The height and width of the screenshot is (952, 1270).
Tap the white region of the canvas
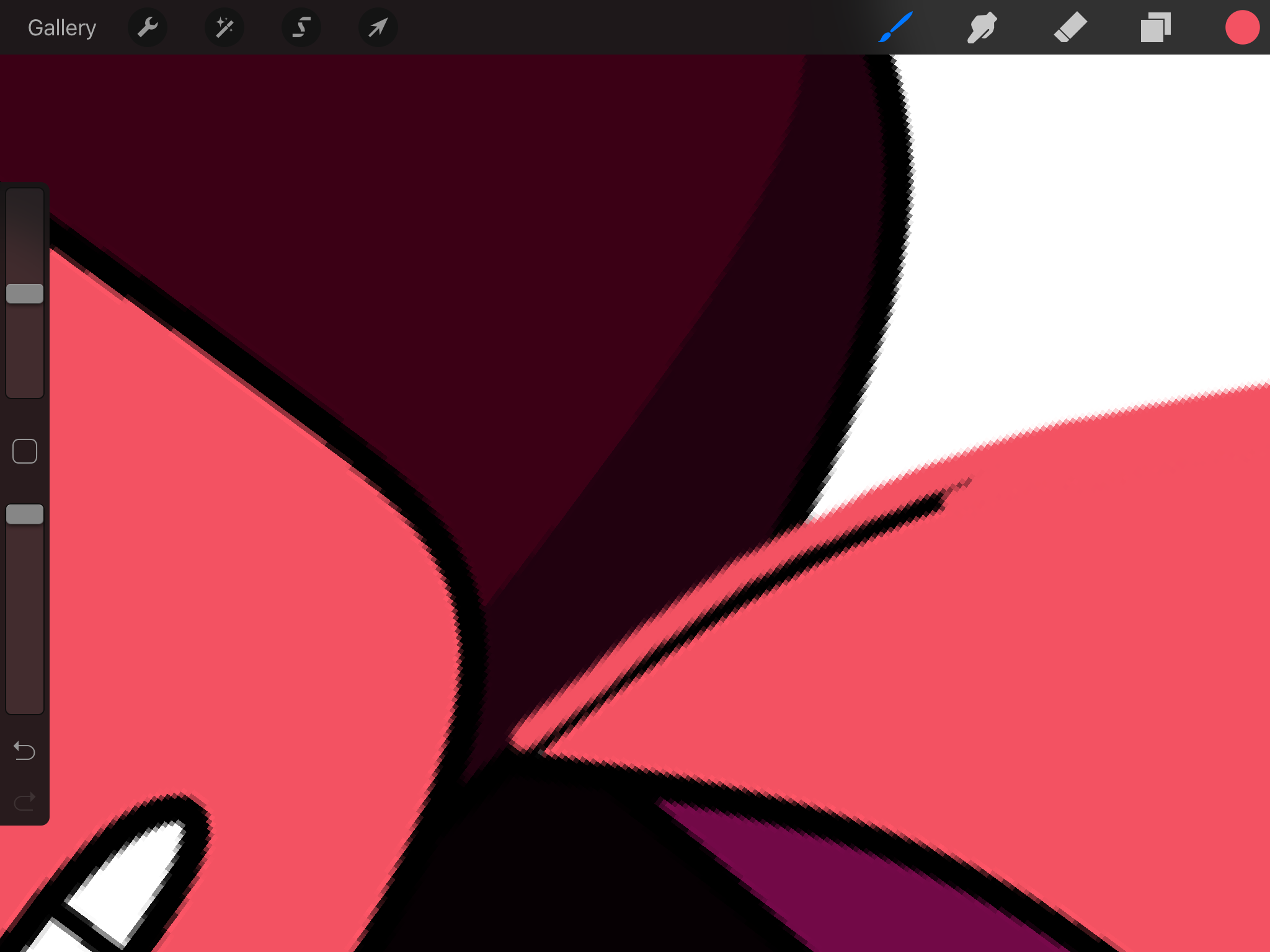point(1085,217)
